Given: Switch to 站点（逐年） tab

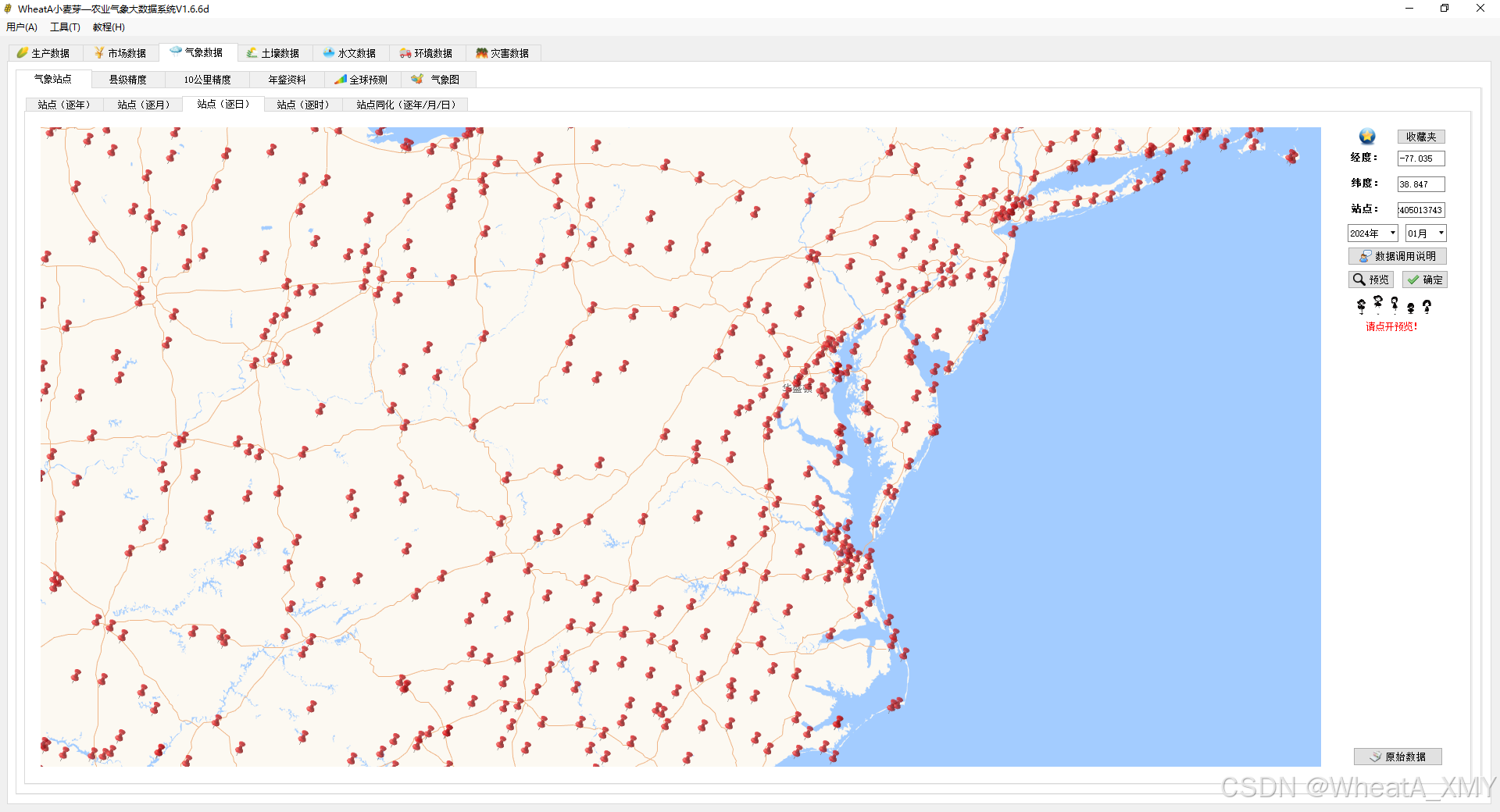Looking at the screenshot, I should 64,105.
